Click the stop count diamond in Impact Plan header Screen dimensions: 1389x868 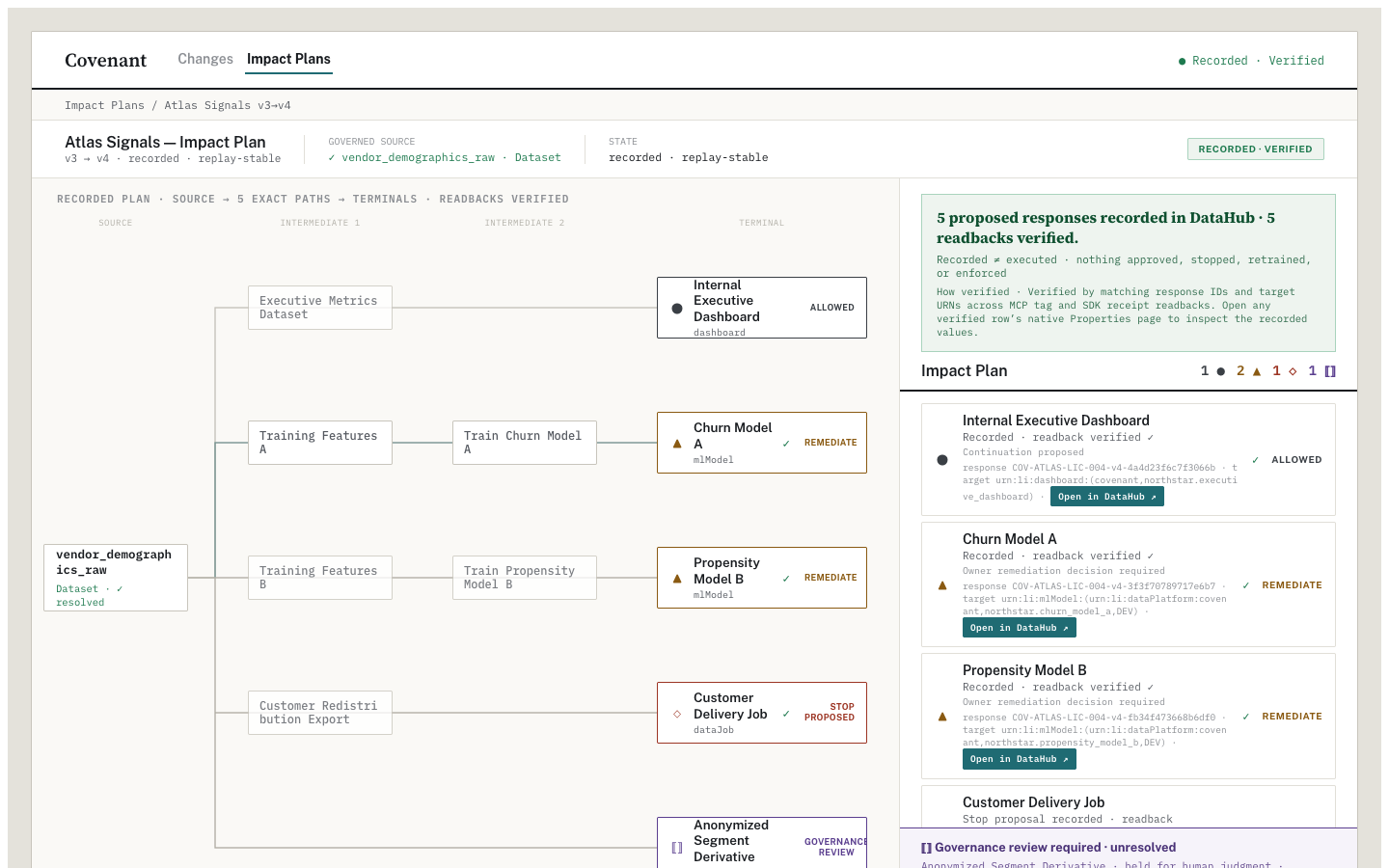click(1293, 371)
